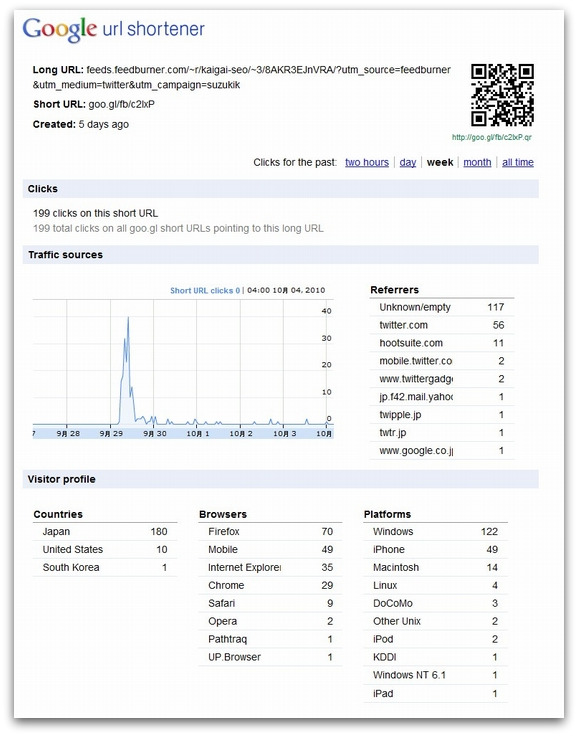Image resolution: width=578 pixels, height=736 pixels.
Task: Click the '199 clicks on this short URL' text
Action: point(95,213)
